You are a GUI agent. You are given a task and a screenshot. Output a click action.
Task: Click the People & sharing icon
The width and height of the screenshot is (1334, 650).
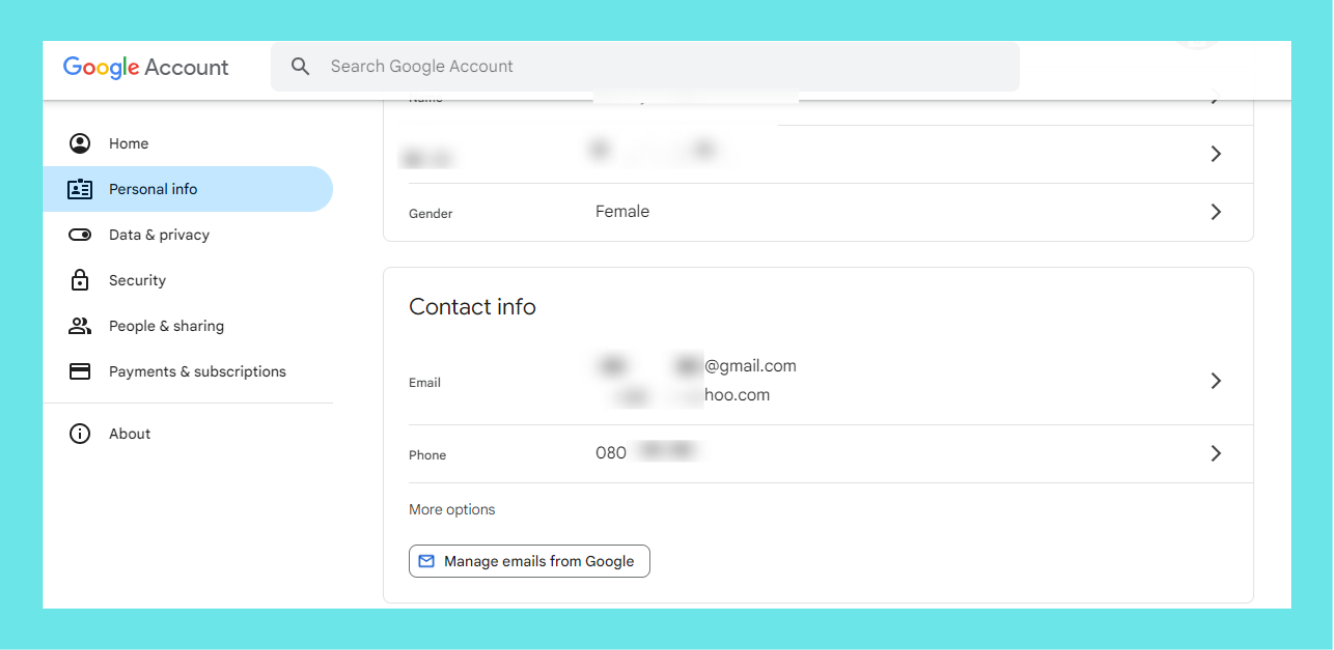click(x=80, y=326)
